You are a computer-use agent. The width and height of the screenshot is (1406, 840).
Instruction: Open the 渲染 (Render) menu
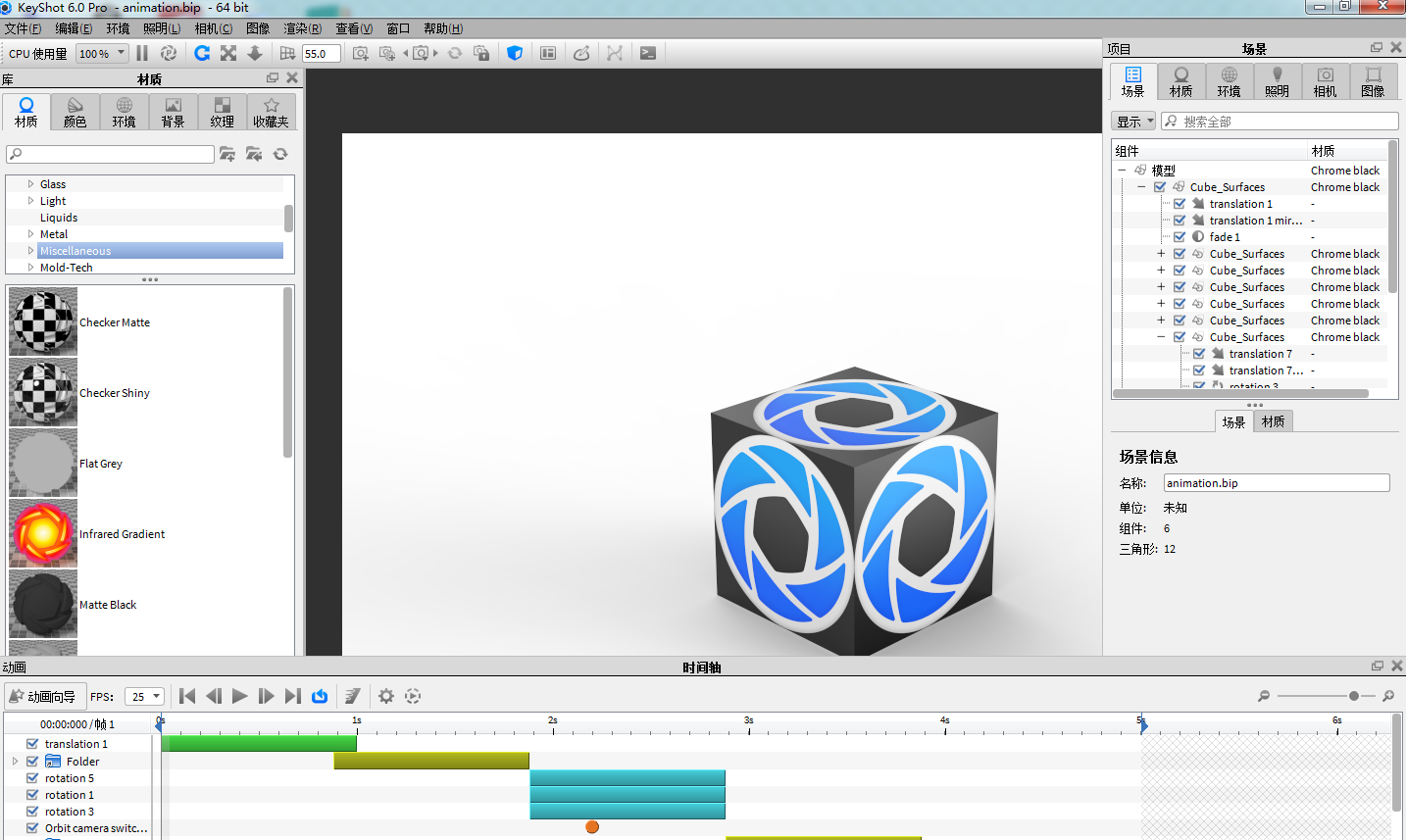(302, 28)
